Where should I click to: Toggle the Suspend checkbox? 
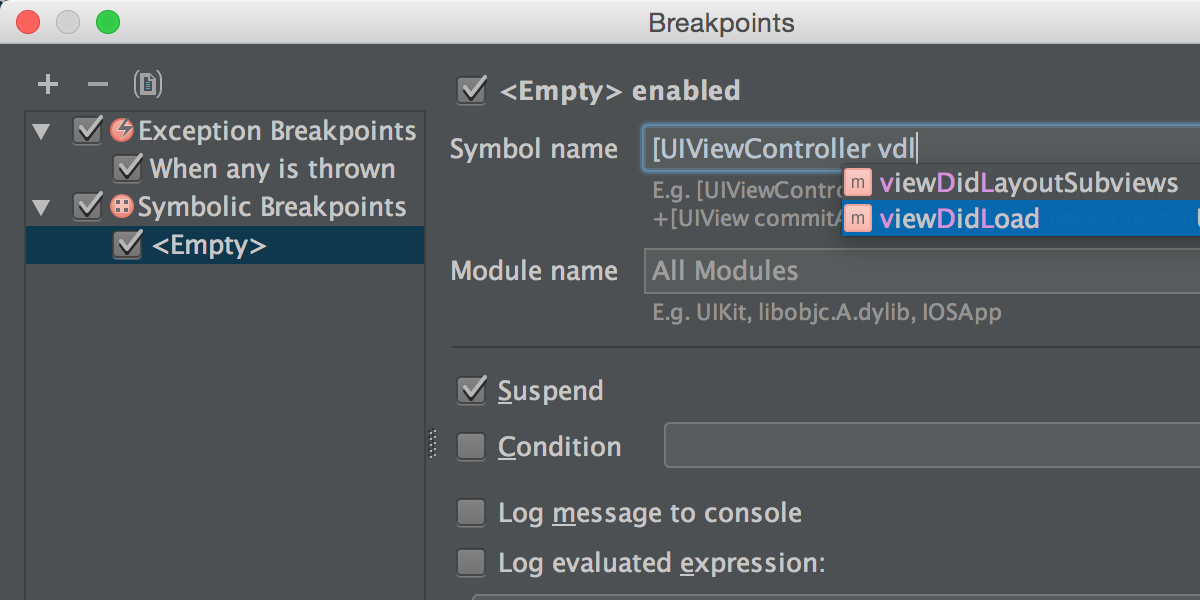point(471,390)
